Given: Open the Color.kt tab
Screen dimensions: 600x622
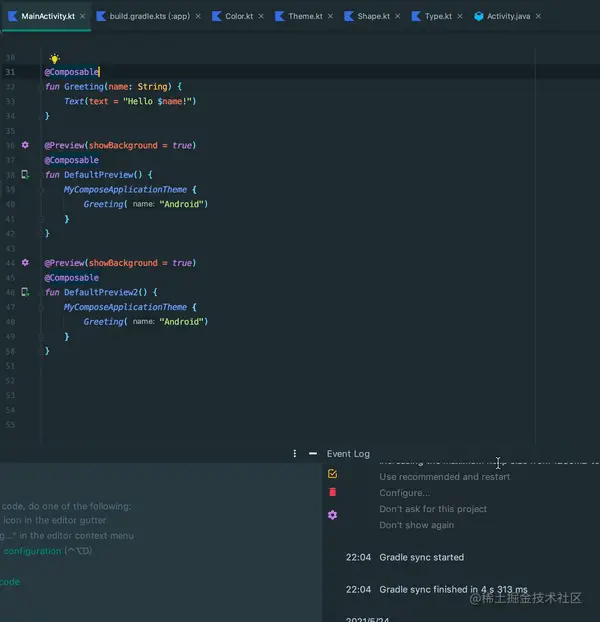Looking at the screenshot, I should [239, 16].
